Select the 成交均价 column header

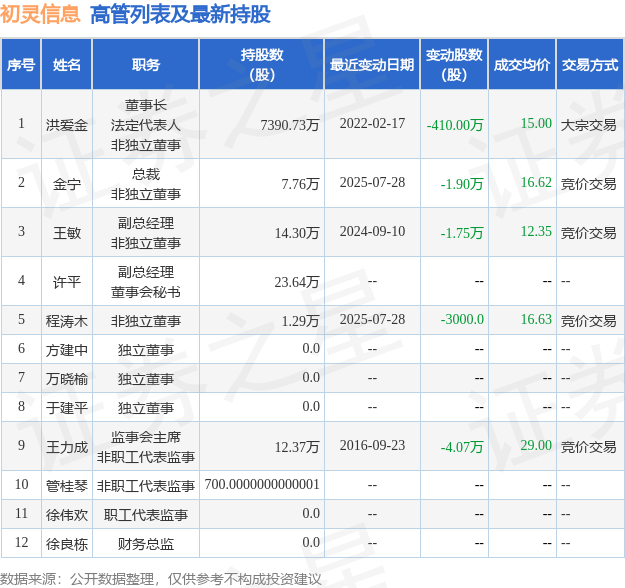(522, 65)
